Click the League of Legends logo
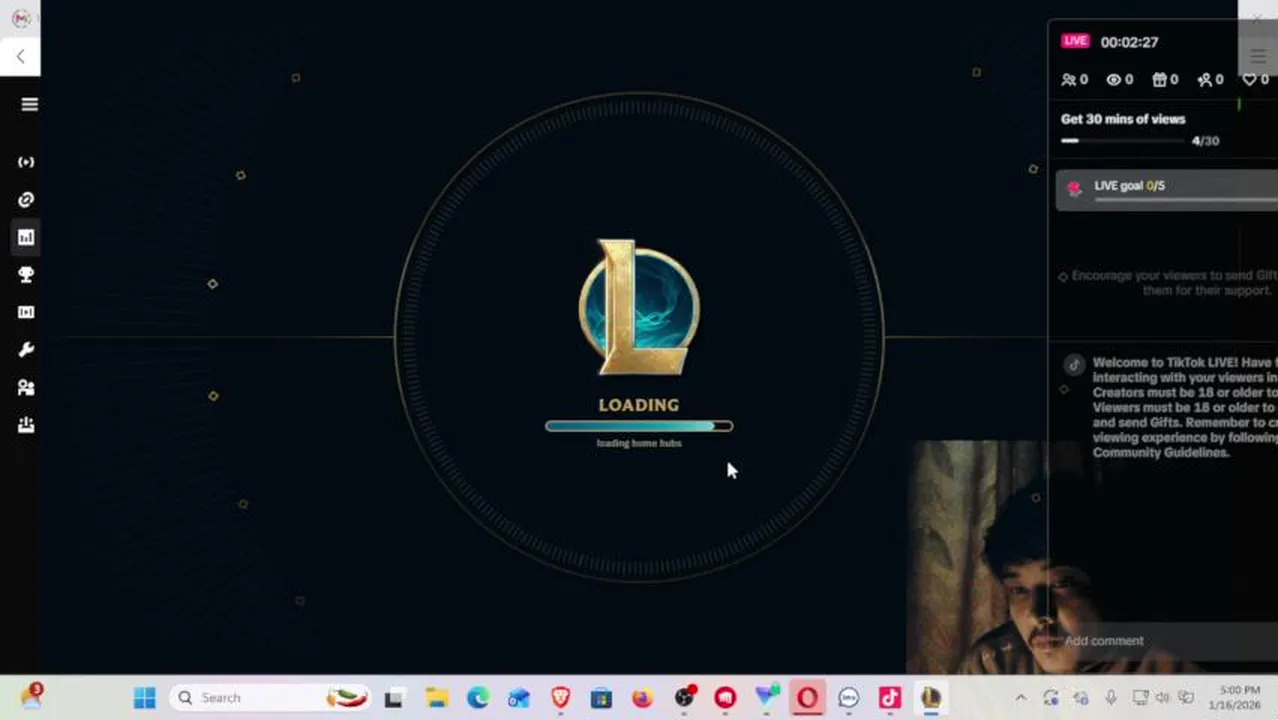 pos(639,307)
